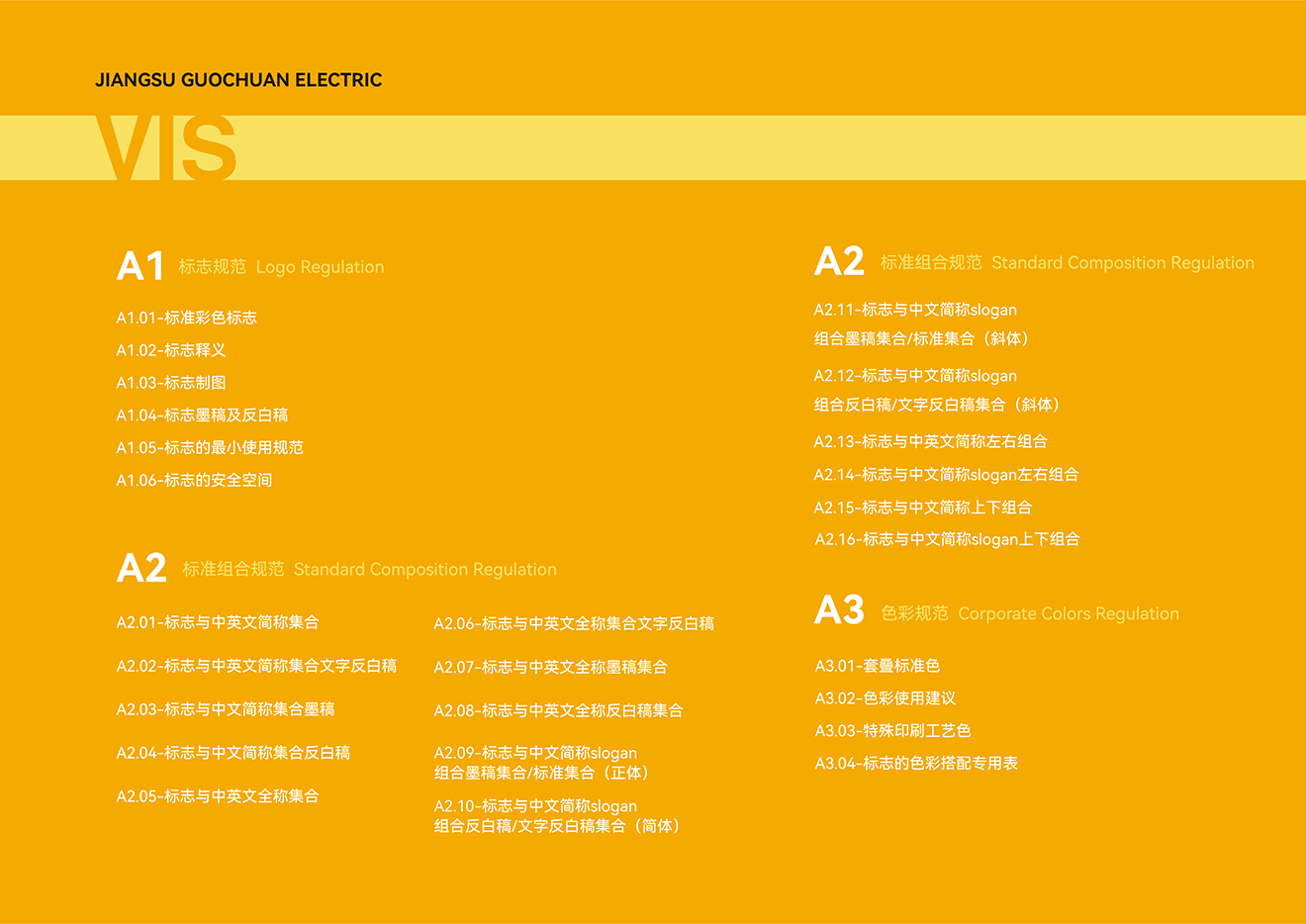Click the upper-right 'Standard Composition Regulation' heading

pos(1123,263)
